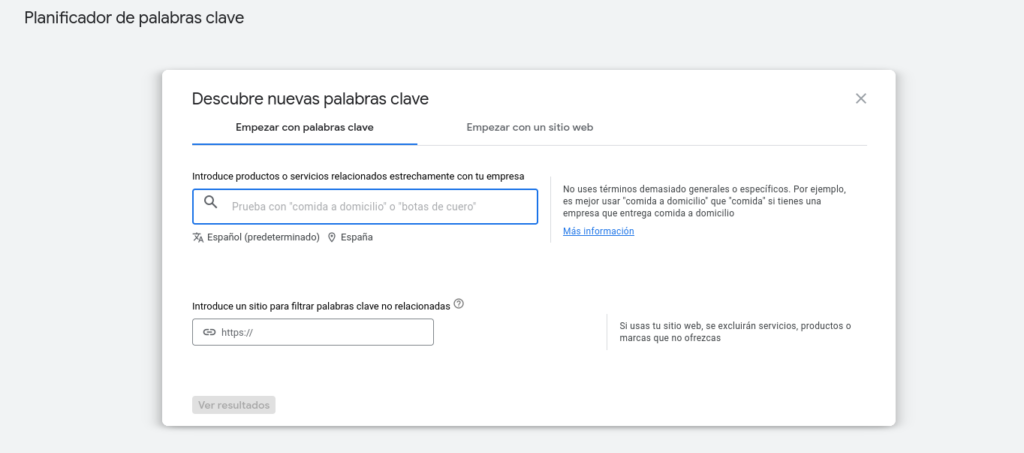This screenshot has width=1024, height=453.
Task: Close the Descubre nuevas palabras clave dialog
Action: [860, 98]
